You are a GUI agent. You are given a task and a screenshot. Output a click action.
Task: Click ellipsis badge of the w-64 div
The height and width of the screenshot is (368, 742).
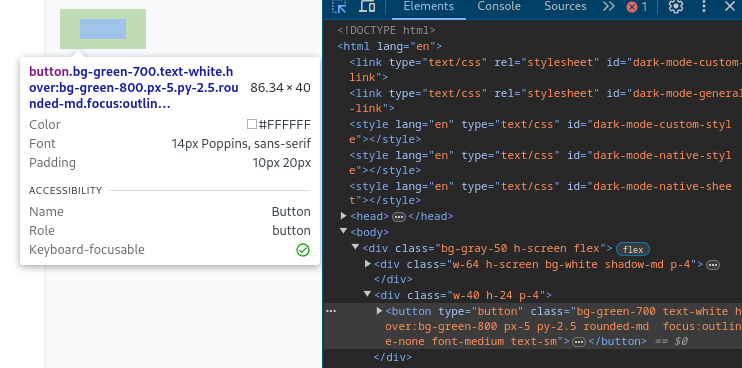(x=713, y=265)
